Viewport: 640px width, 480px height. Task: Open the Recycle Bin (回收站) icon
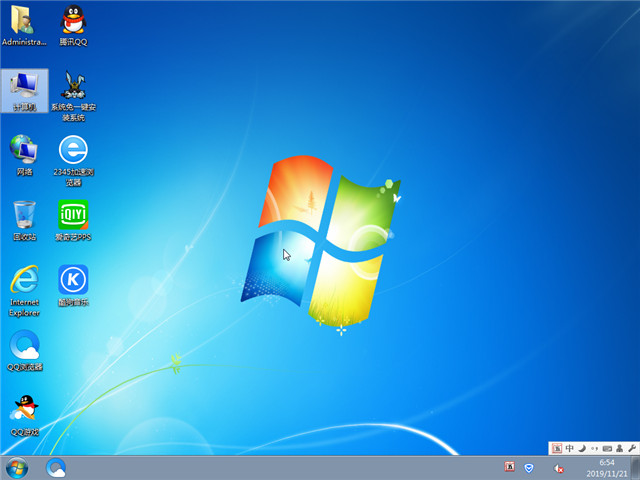(24, 220)
